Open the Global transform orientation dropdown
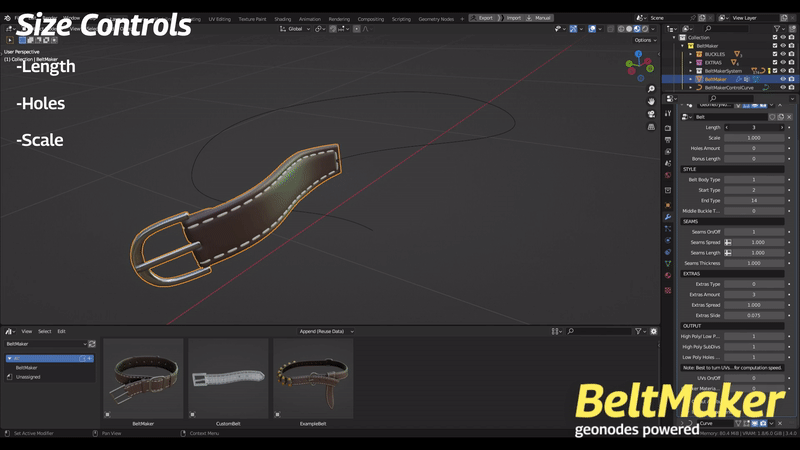Screen dimensions: 800x450 pyautogui.click(x=295, y=29)
